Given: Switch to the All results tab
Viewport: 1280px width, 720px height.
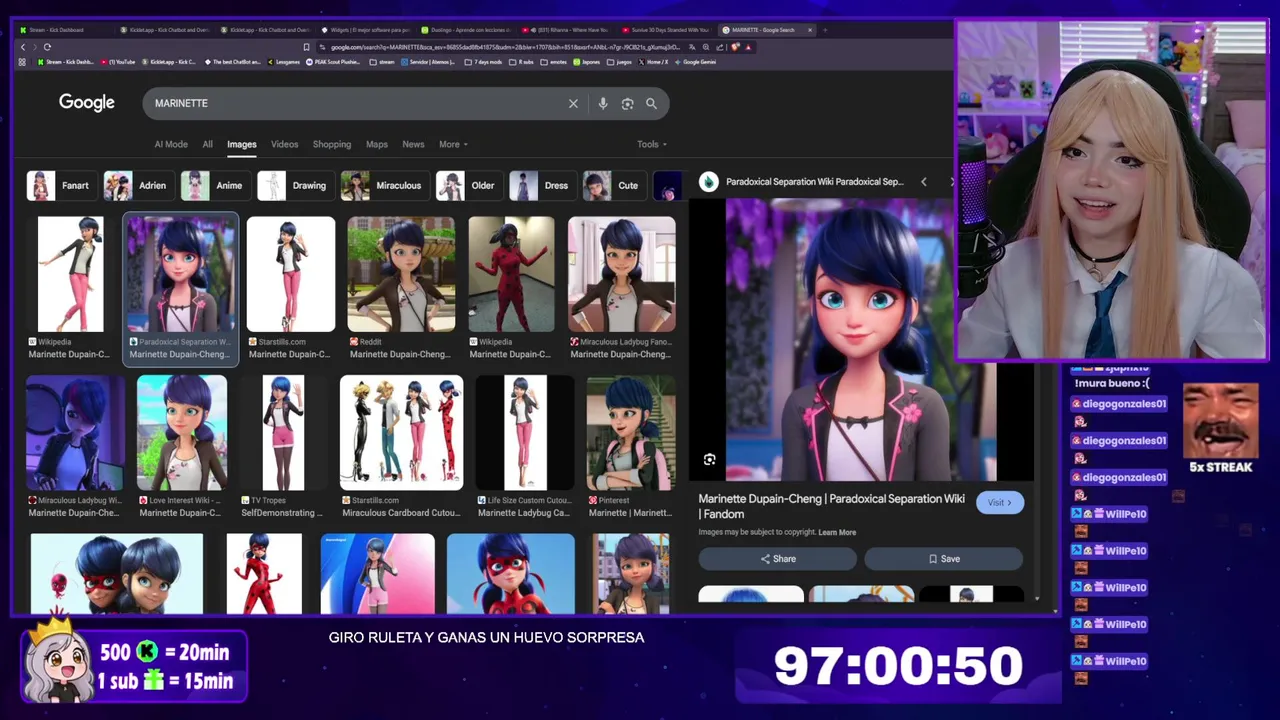Looking at the screenshot, I should click(207, 144).
